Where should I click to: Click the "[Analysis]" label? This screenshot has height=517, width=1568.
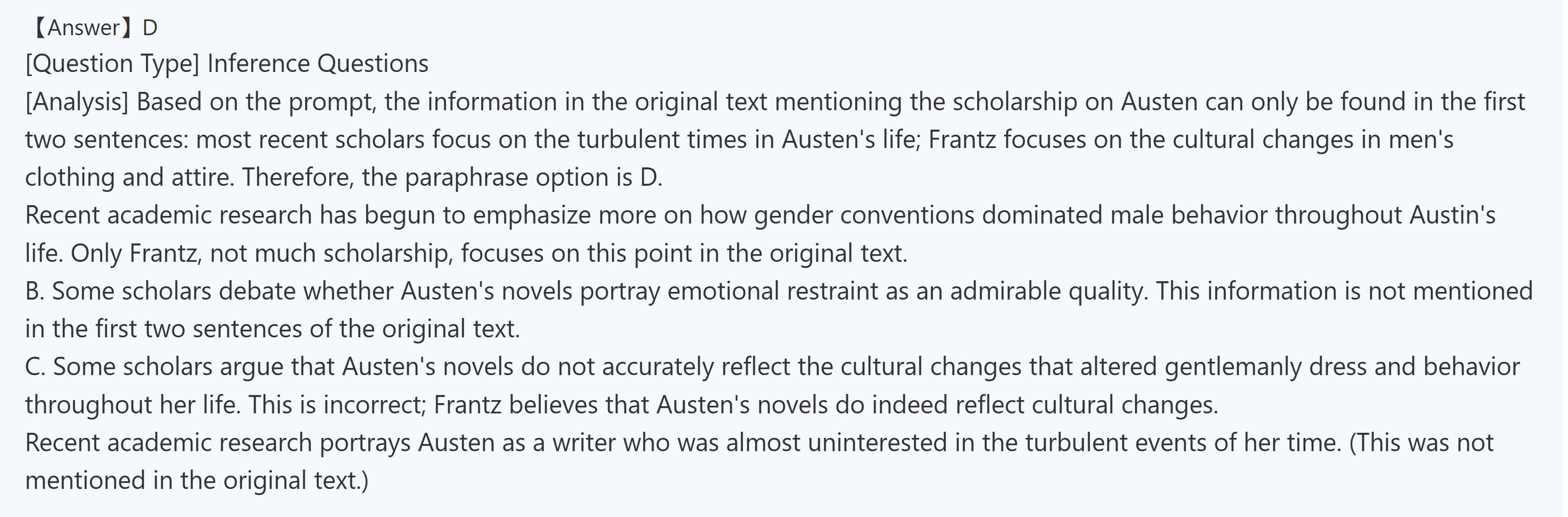(77, 102)
